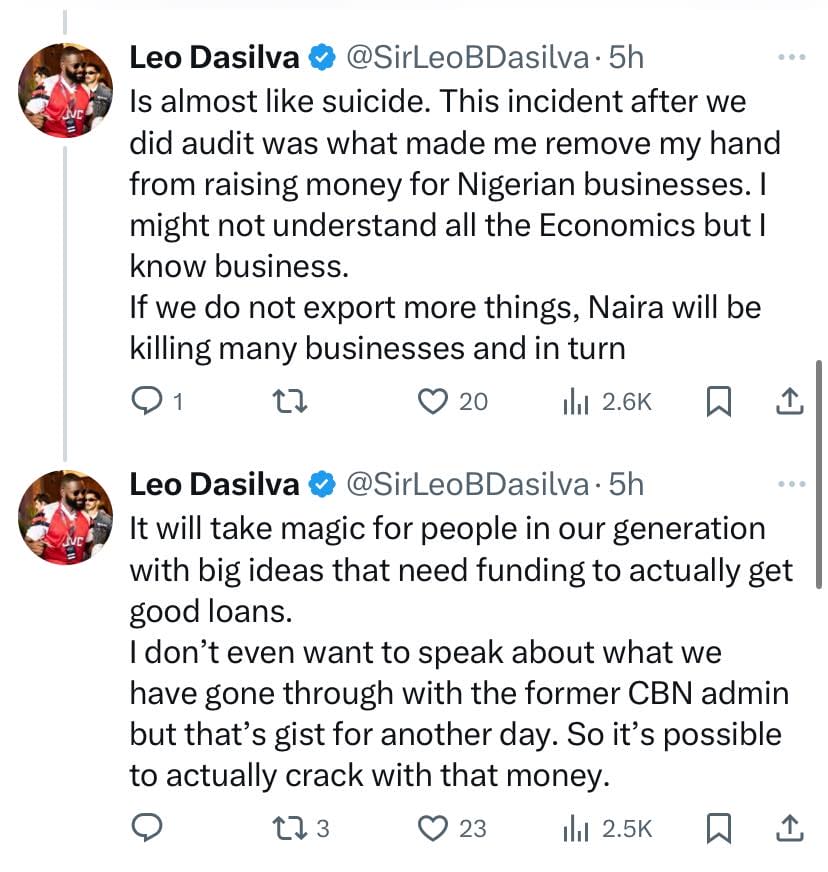Click the first tweet's profile avatar

65,90
